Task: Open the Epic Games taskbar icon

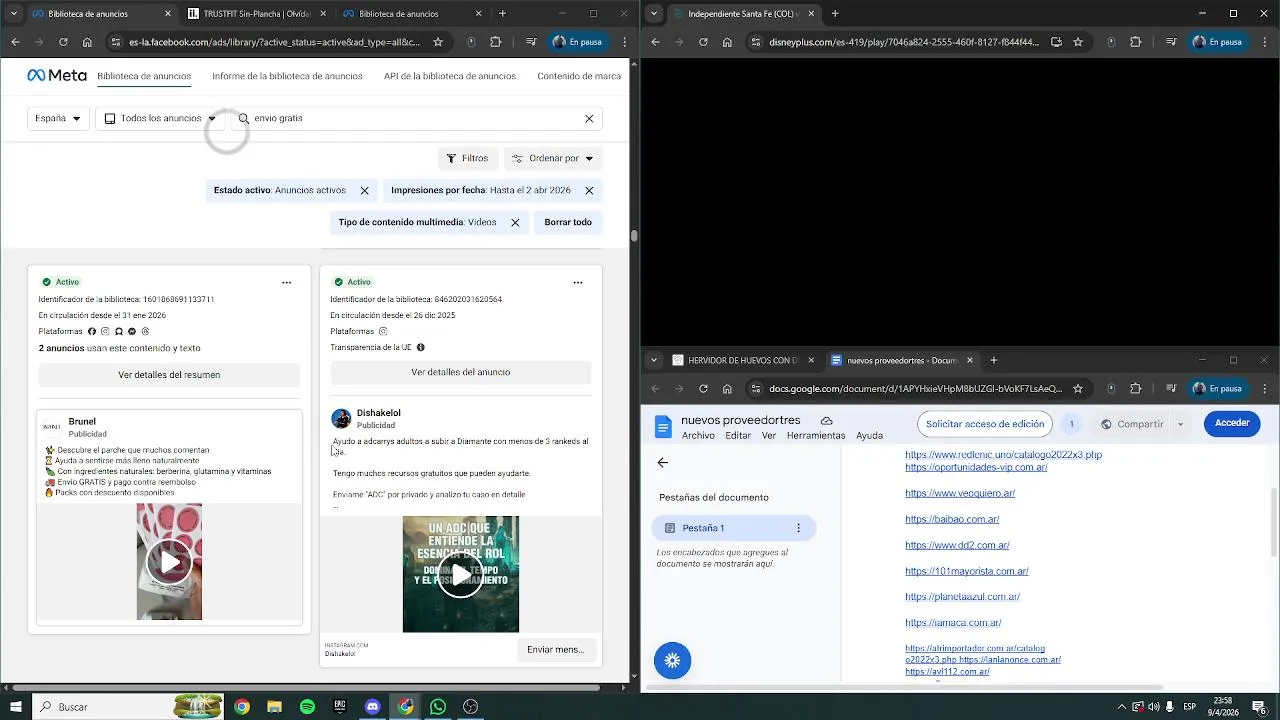Action: point(340,707)
